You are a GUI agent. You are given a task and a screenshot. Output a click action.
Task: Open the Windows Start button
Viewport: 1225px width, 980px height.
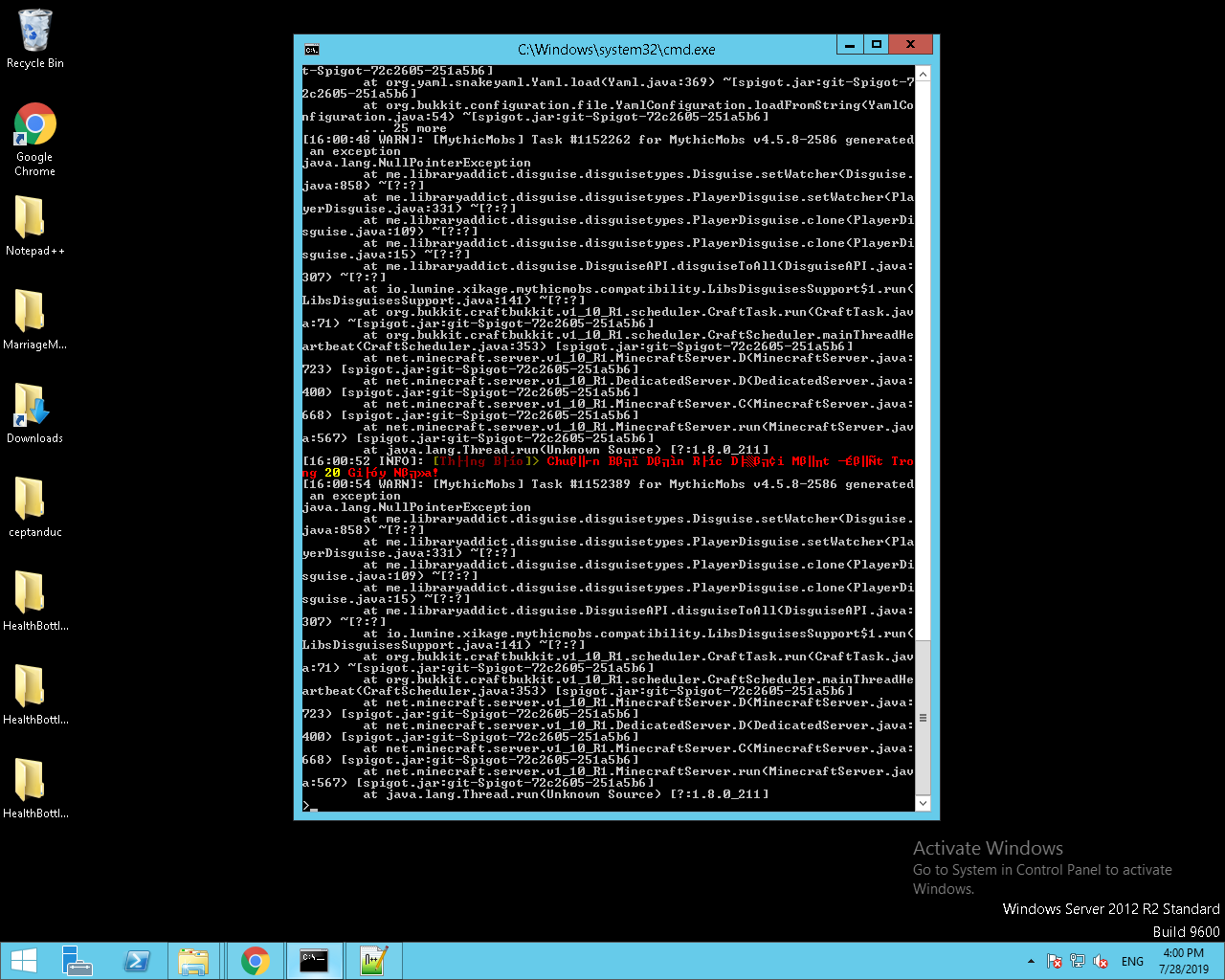tap(24, 961)
